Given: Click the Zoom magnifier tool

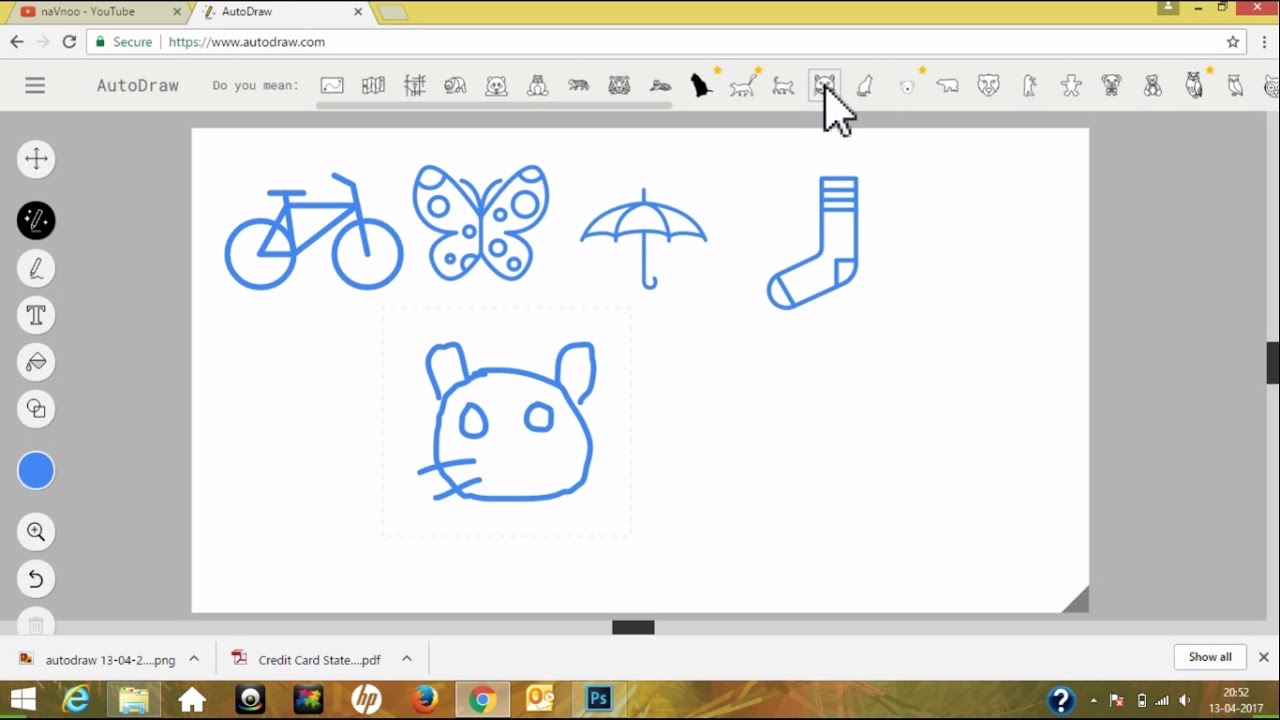Looking at the screenshot, I should coord(36,532).
